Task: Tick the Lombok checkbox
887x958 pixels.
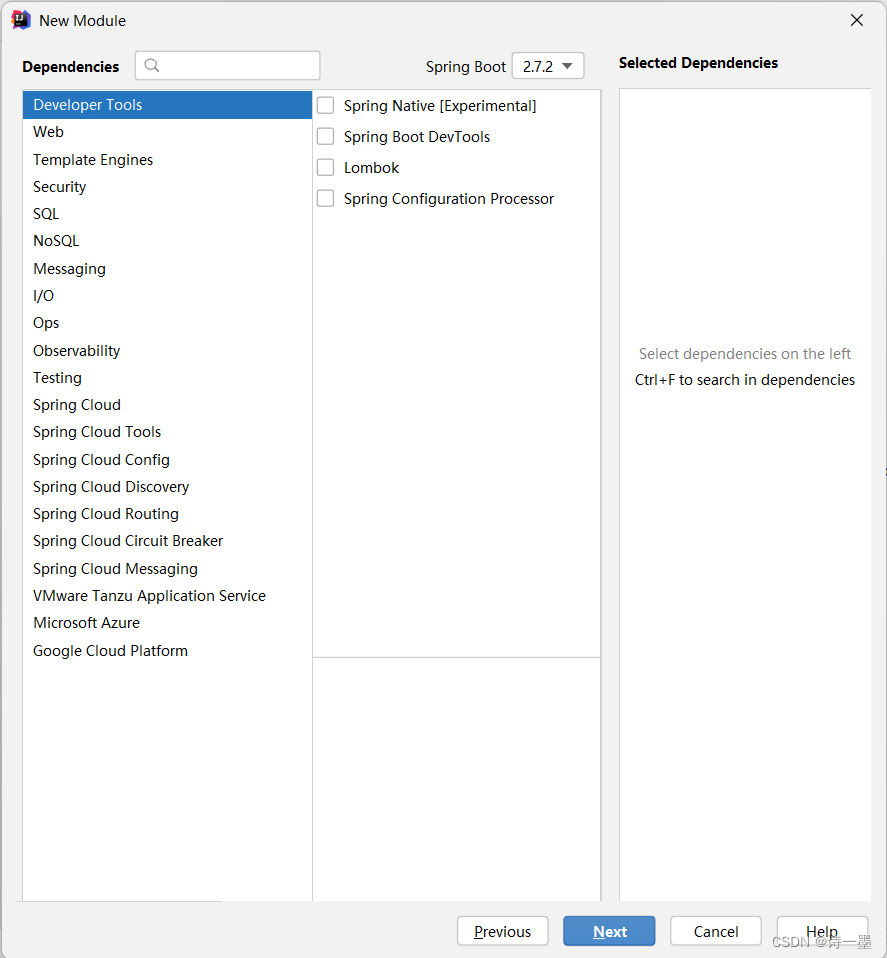Action: tap(326, 167)
